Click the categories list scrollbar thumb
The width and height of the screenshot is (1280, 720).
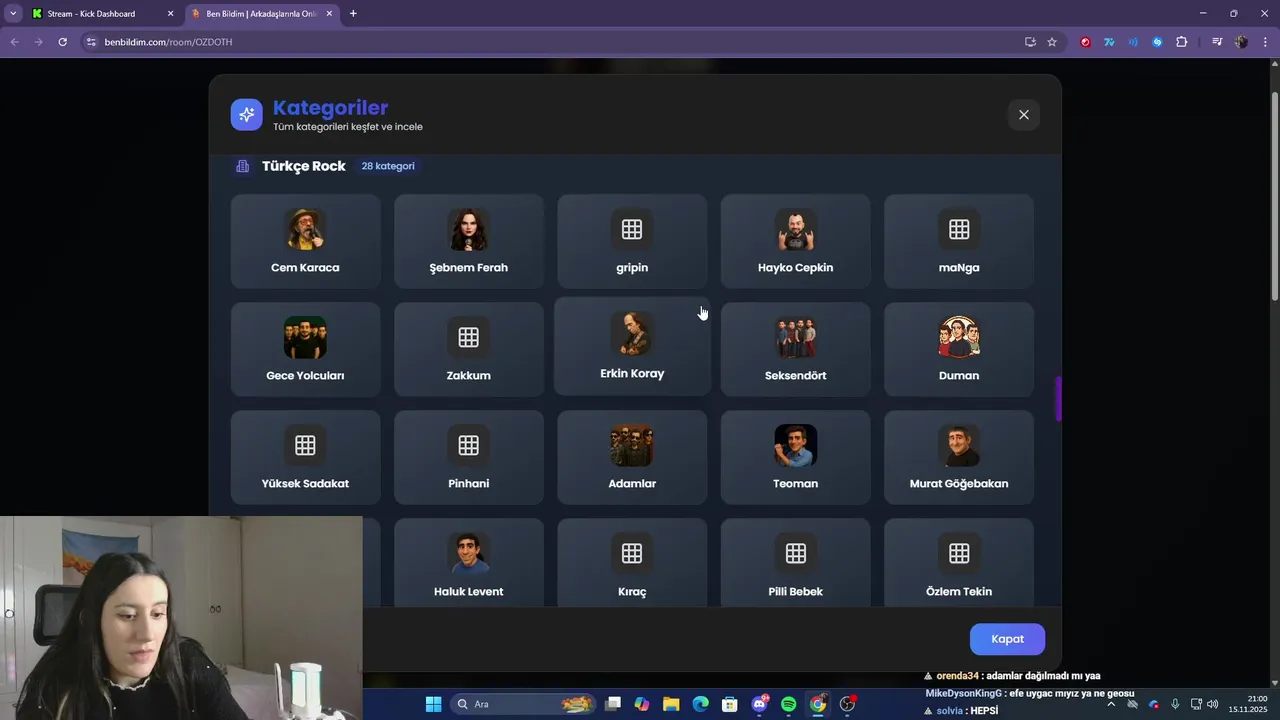[1058, 399]
